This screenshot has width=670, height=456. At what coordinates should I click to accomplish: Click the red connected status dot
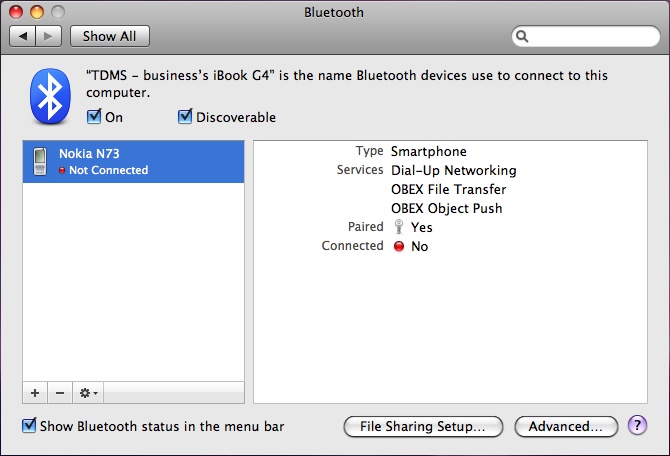tap(399, 246)
